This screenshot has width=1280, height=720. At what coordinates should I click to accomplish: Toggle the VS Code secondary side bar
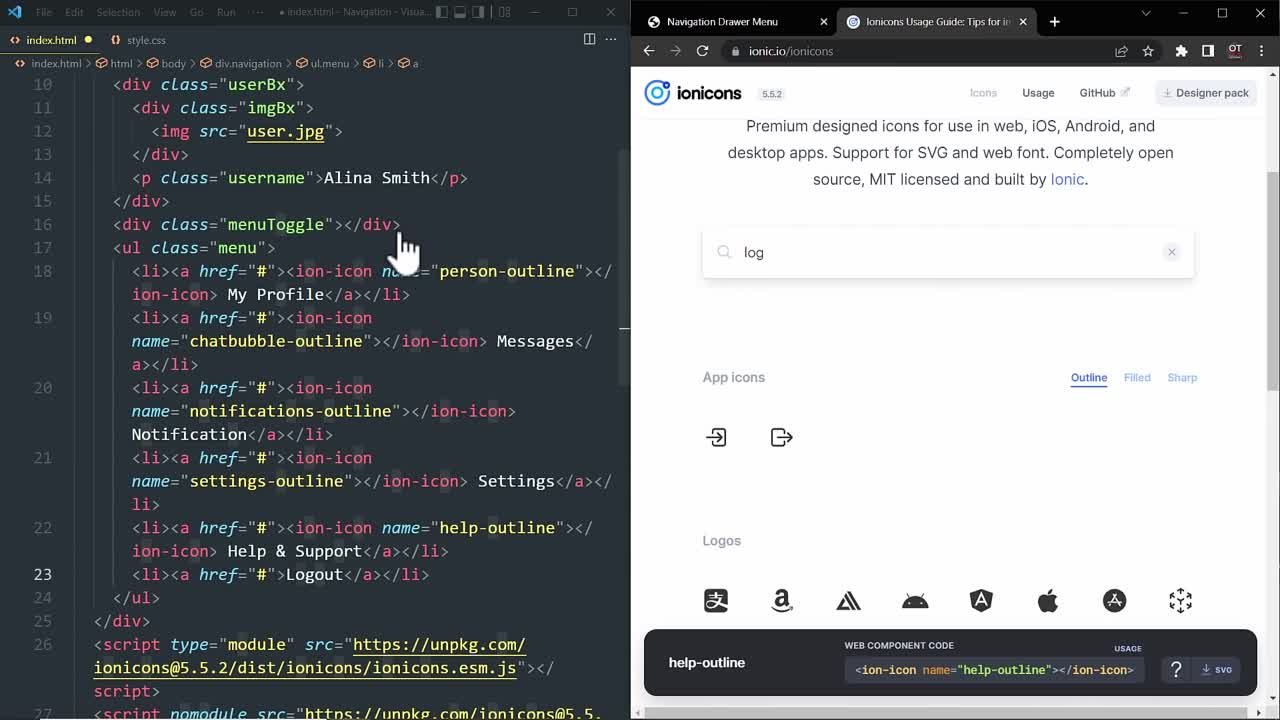coord(479,12)
